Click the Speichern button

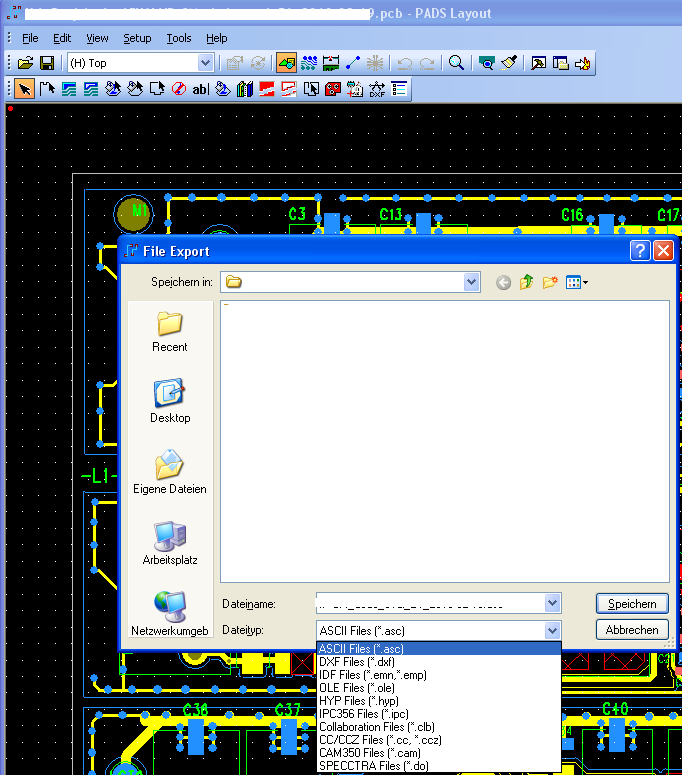click(x=632, y=603)
